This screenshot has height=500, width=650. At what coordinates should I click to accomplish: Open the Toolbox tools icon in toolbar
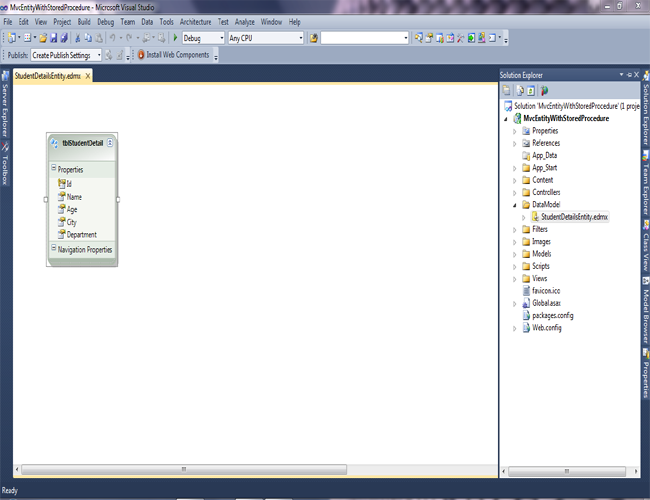[x=461, y=38]
